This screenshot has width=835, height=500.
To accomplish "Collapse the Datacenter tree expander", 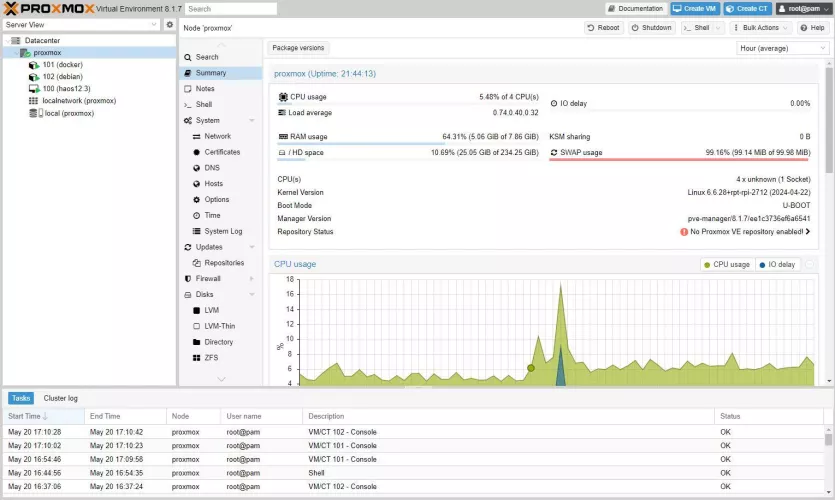I will tap(7, 40).
